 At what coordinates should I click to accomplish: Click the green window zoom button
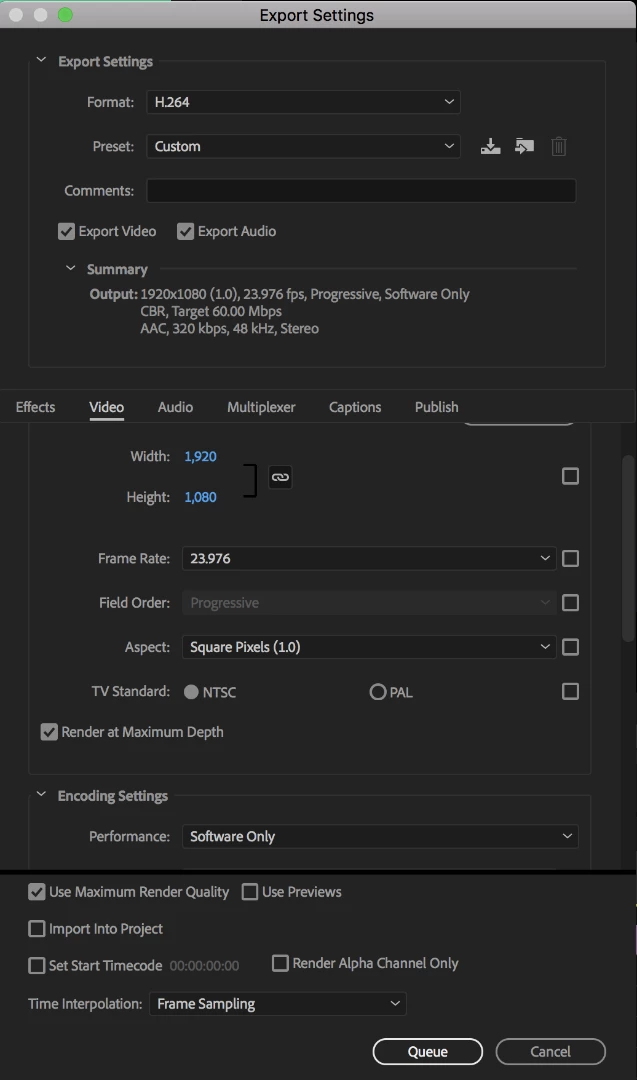pos(66,15)
